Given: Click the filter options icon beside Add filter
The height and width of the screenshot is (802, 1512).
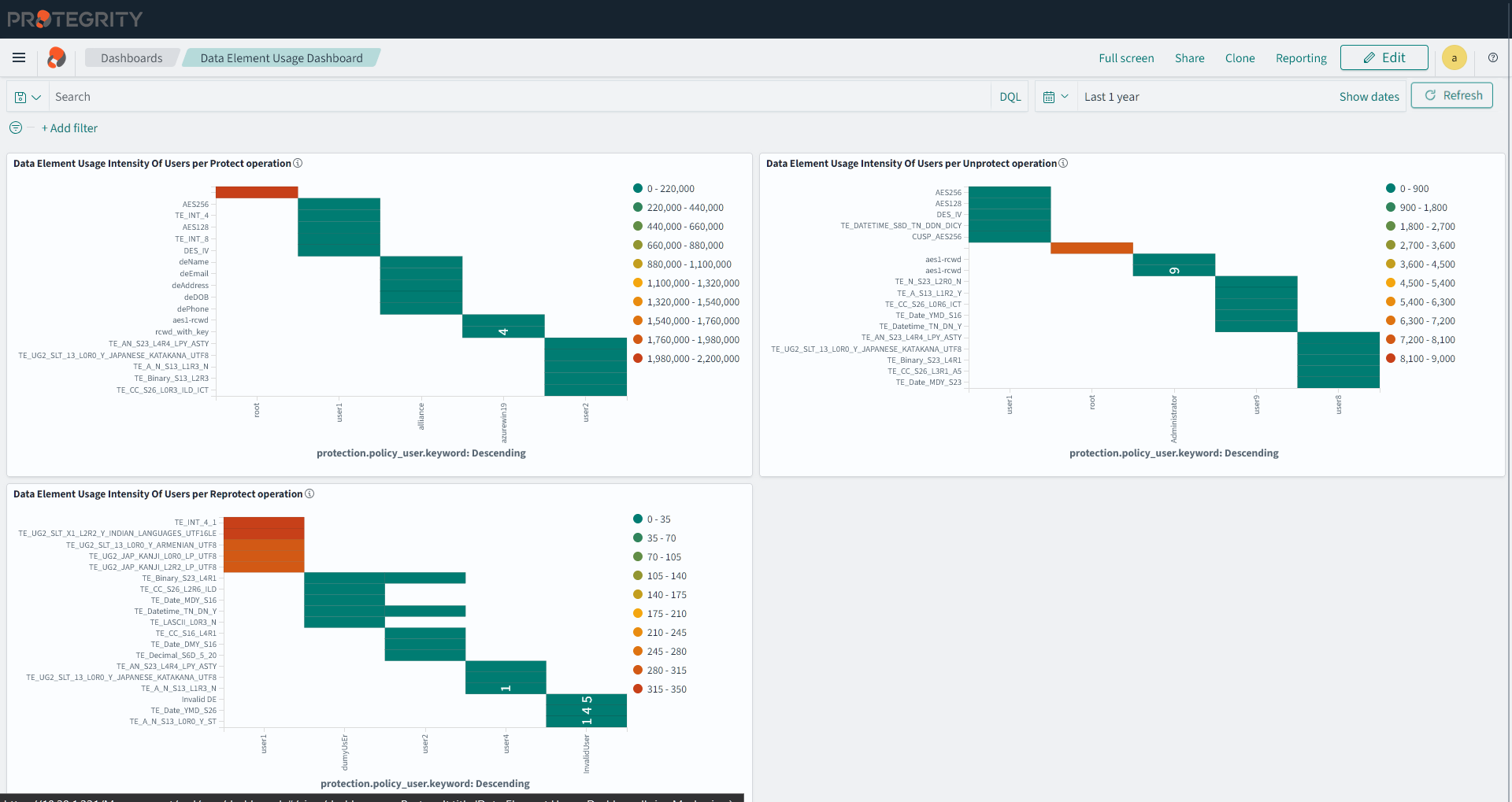Looking at the screenshot, I should [15, 128].
